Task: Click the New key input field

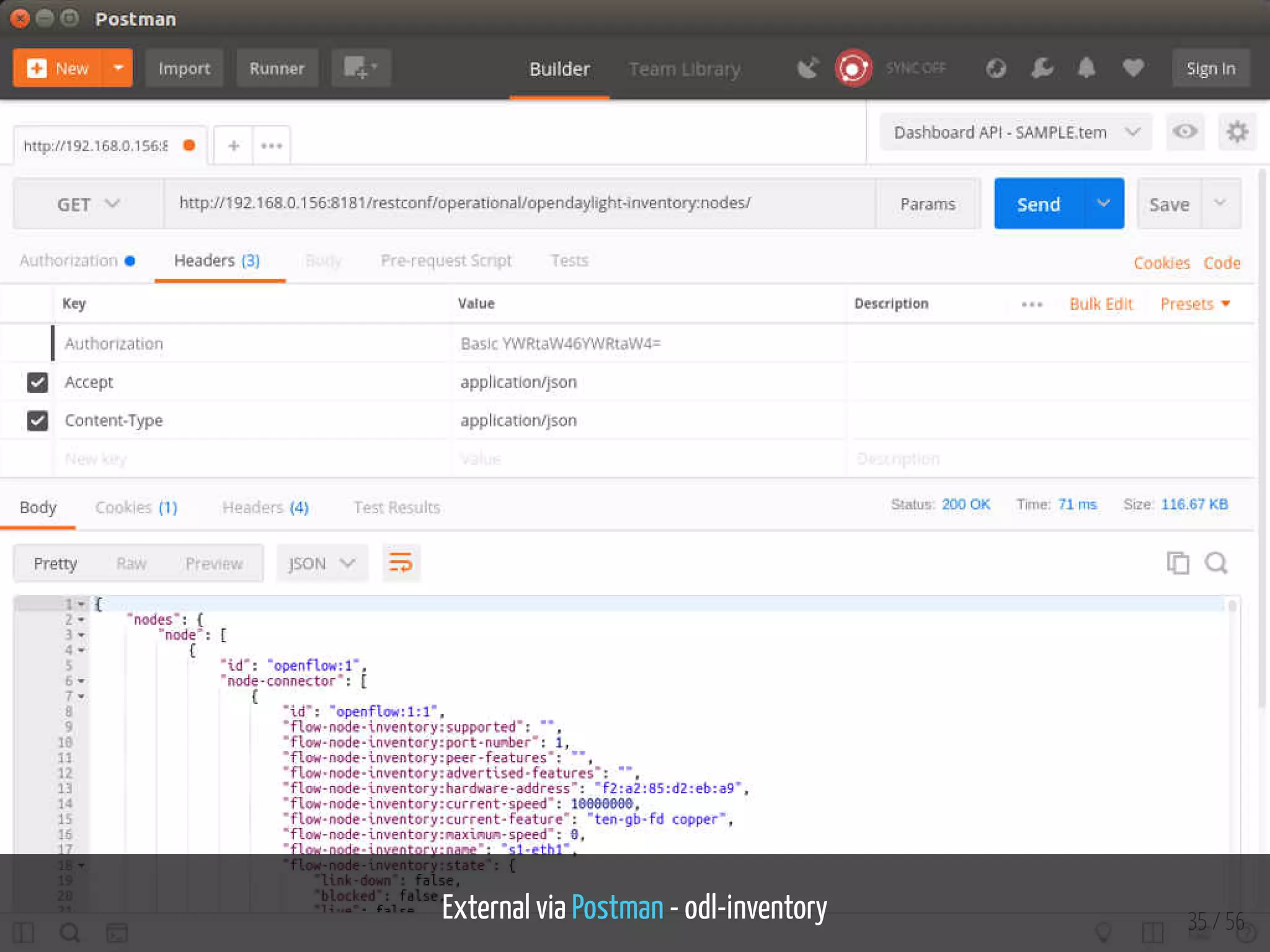Action: (x=253, y=459)
